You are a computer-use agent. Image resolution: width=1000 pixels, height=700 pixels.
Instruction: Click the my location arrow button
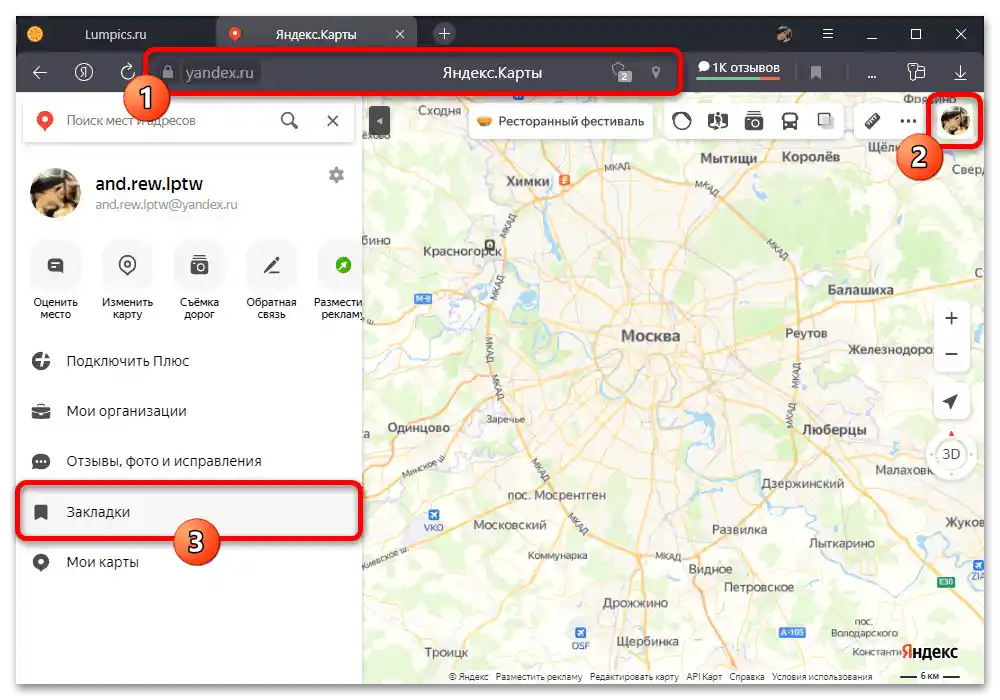click(x=951, y=401)
